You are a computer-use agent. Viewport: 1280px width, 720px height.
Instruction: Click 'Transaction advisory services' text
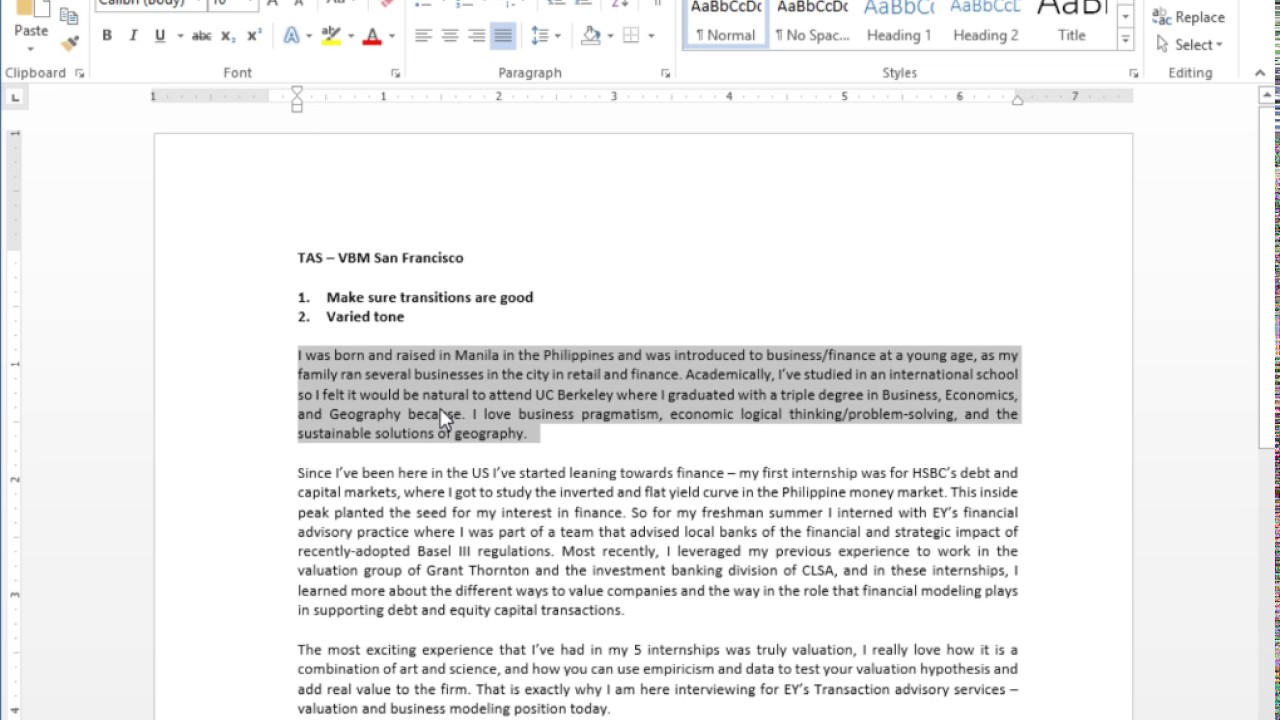[911, 689]
